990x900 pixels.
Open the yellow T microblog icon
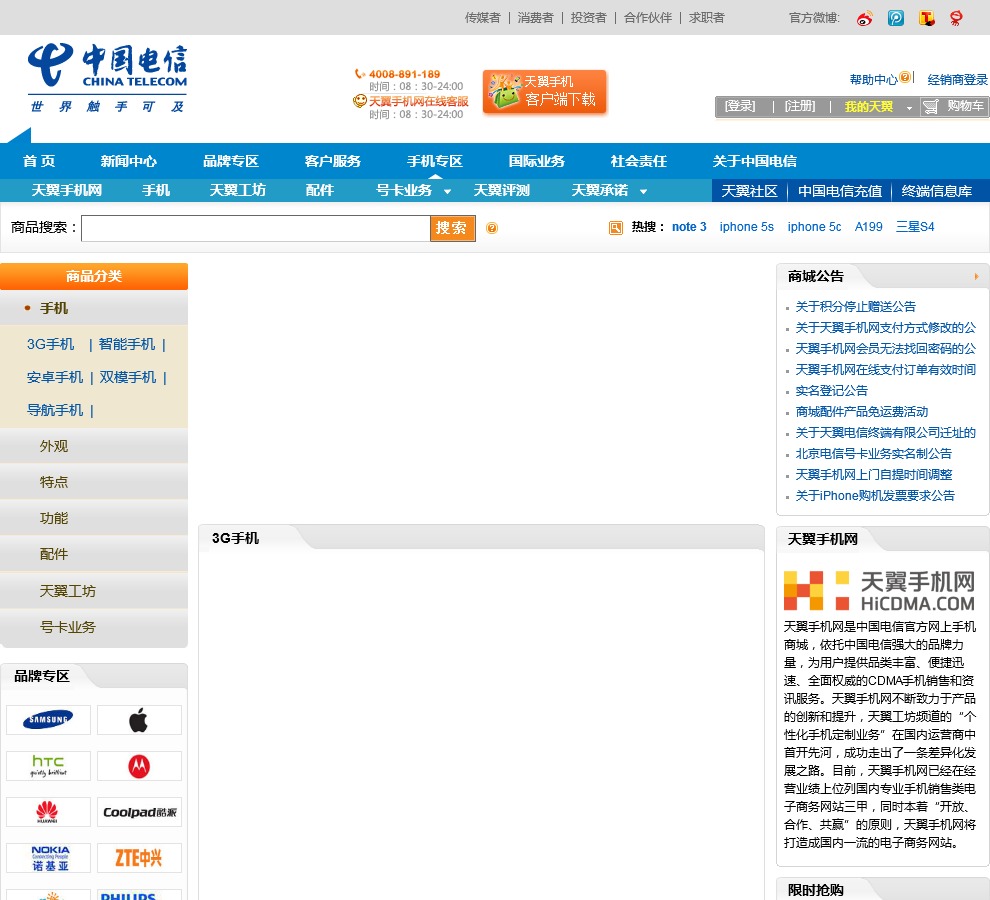(926, 18)
